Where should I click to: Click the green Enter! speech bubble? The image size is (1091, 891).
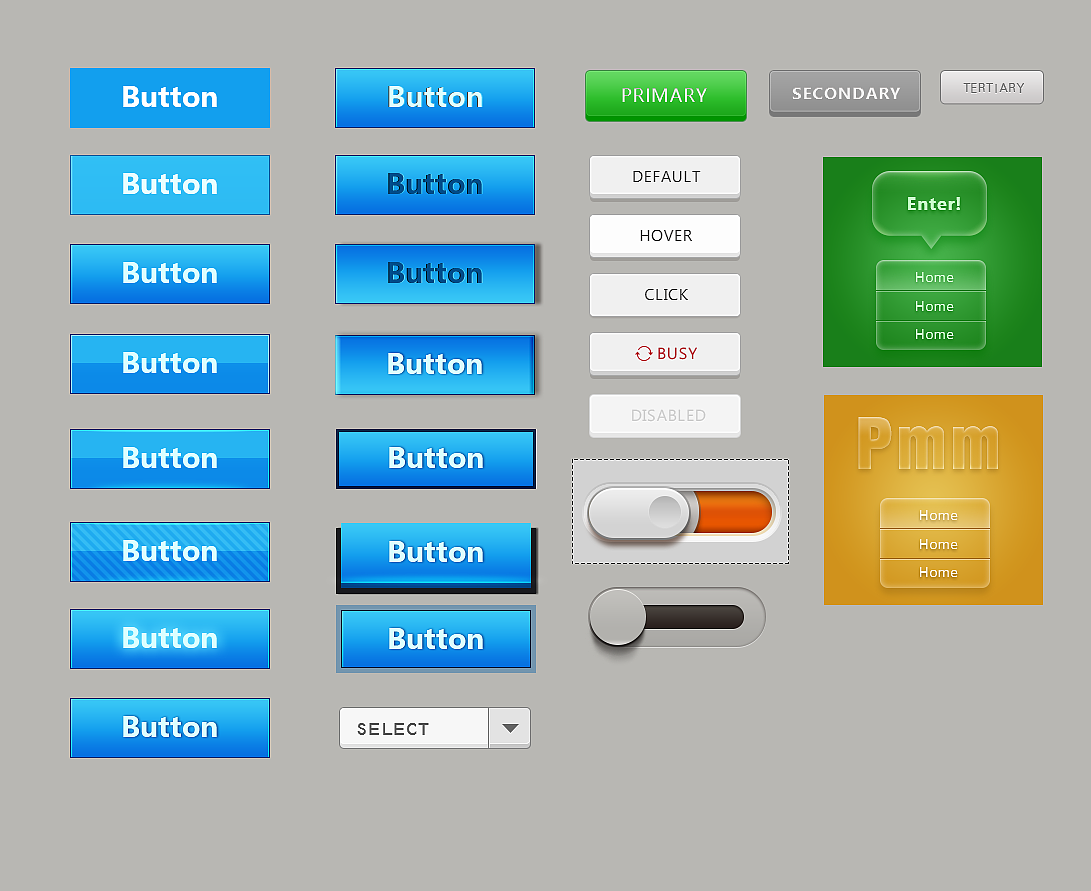point(930,204)
